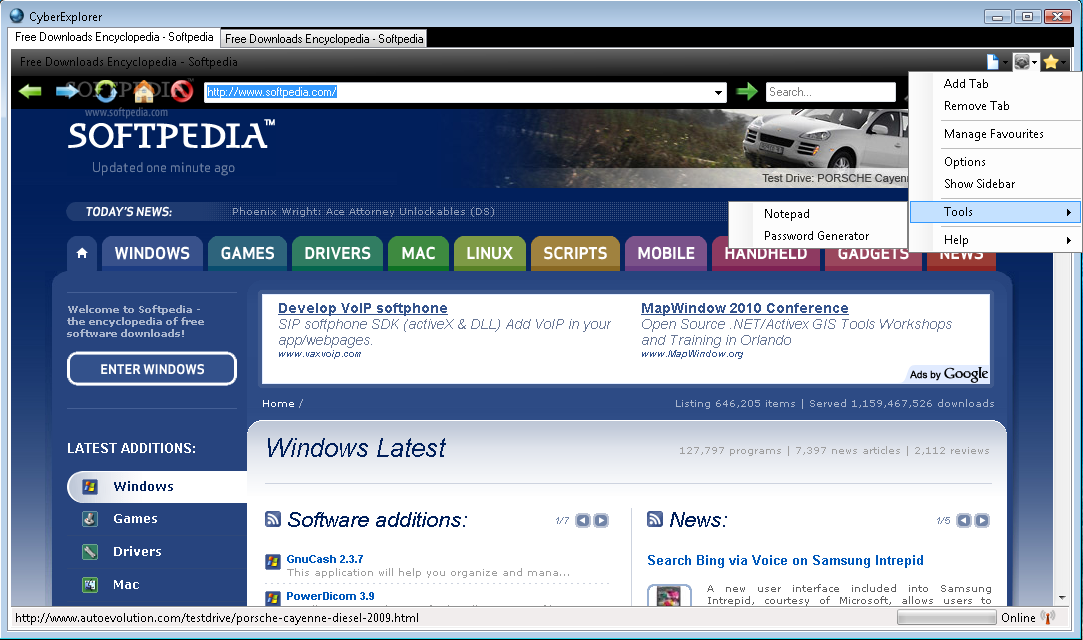Click the page scrollbar down arrow
This screenshot has width=1083, height=640.
point(1062,598)
